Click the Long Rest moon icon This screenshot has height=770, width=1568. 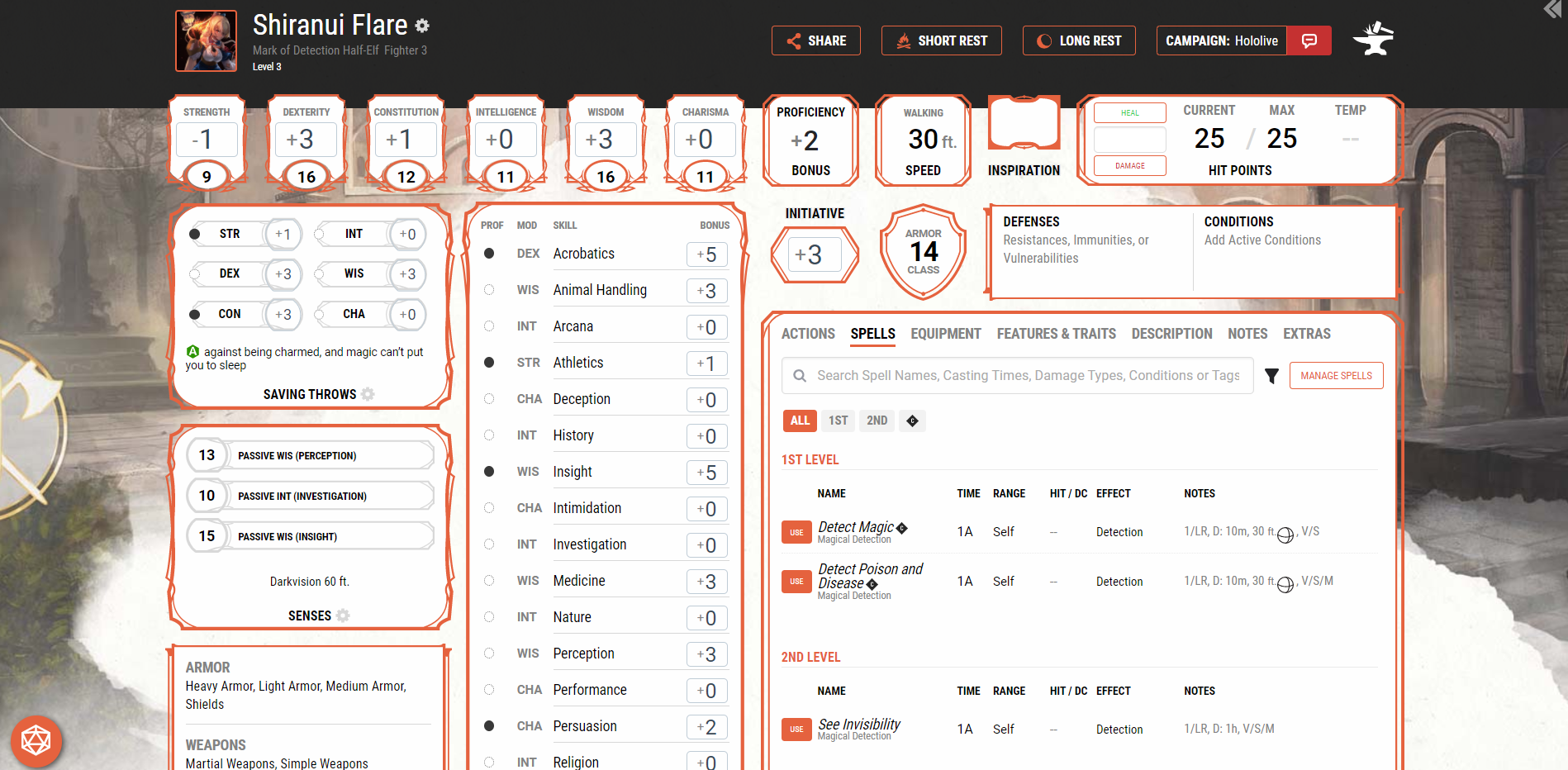1044,40
